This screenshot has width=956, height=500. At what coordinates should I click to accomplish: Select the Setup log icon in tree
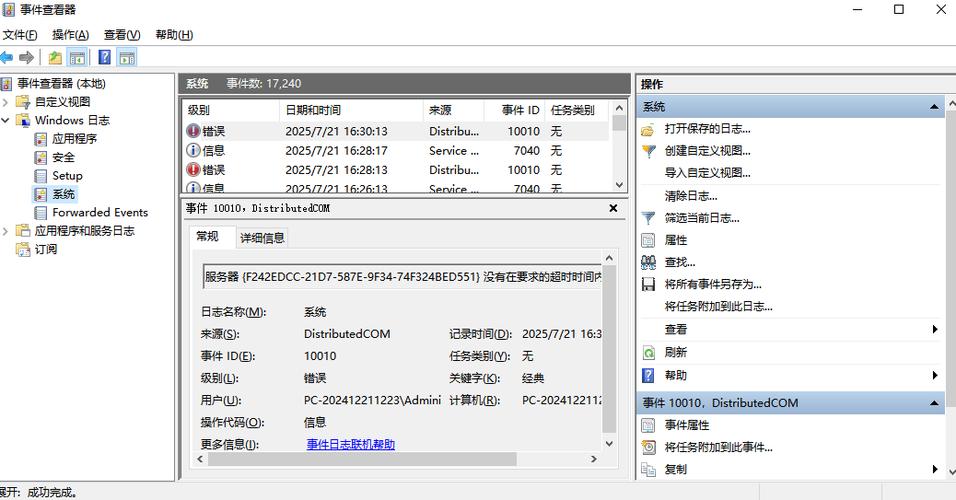[41, 176]
